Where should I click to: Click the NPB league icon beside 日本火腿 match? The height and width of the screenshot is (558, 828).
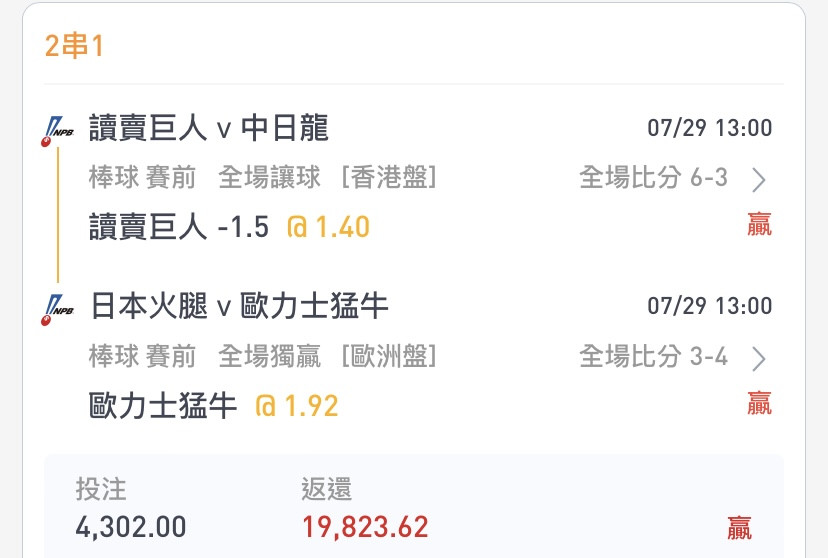point(58,310)
